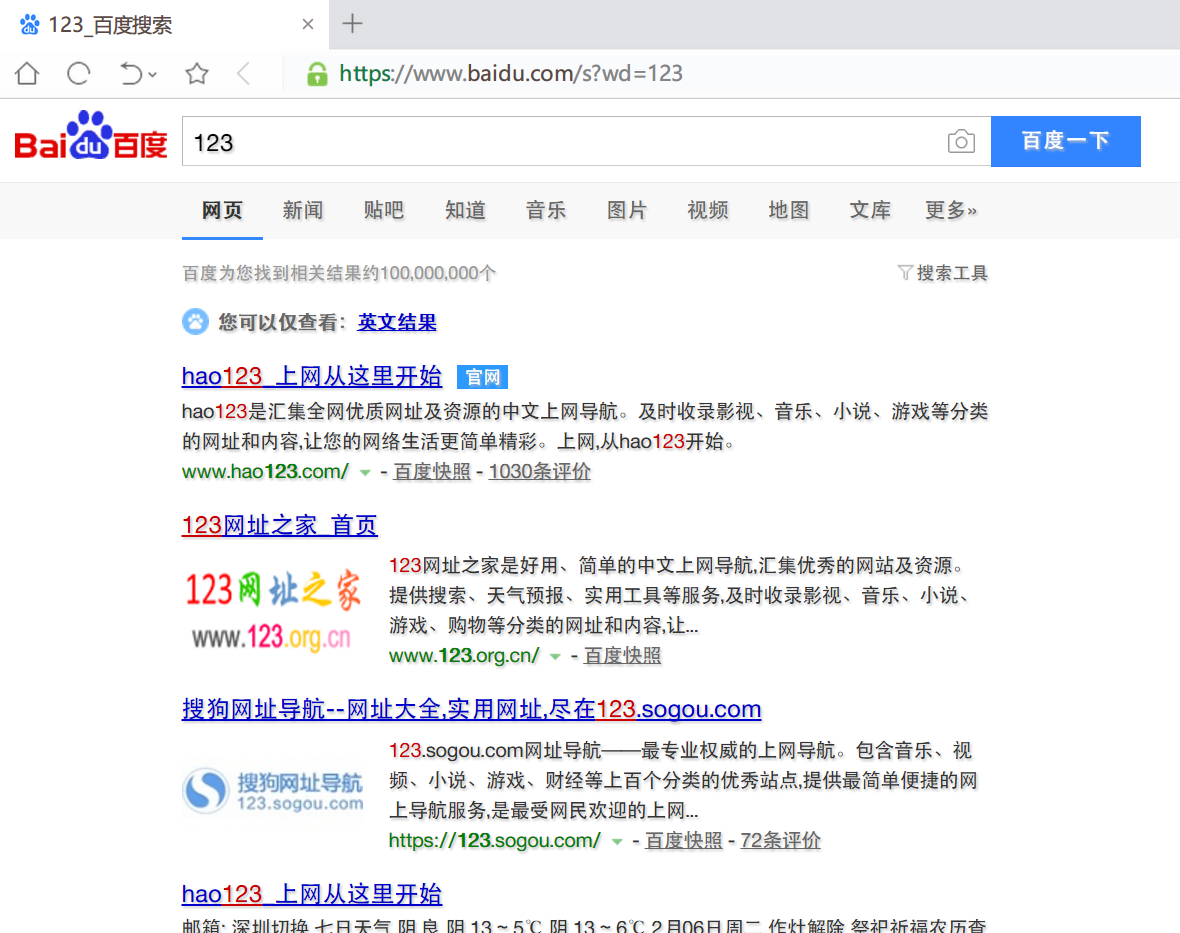Click the Baidu logo

pyautogui.click(x=91, y=136)
